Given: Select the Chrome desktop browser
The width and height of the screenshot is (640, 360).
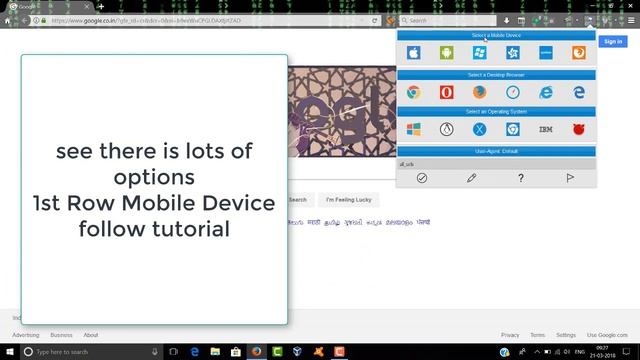Looking at the screenshot, I should (413, 92).
